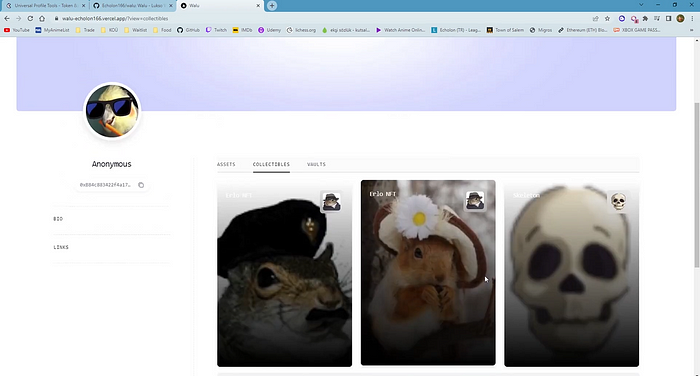Viewport: 700px width, 376px height.
Task: Close the Universal Profile Tools tab
Action: pyautogui.click(x=83, y=6)
